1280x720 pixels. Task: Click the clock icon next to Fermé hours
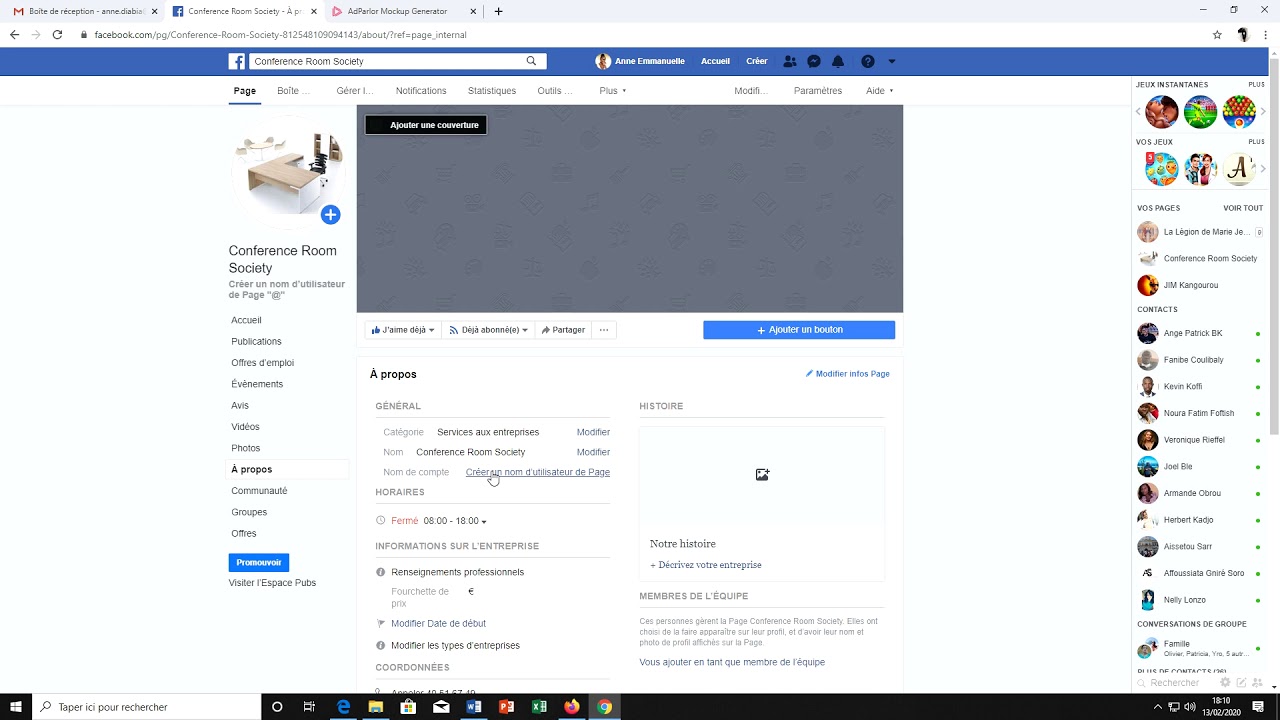pos(380,520)
